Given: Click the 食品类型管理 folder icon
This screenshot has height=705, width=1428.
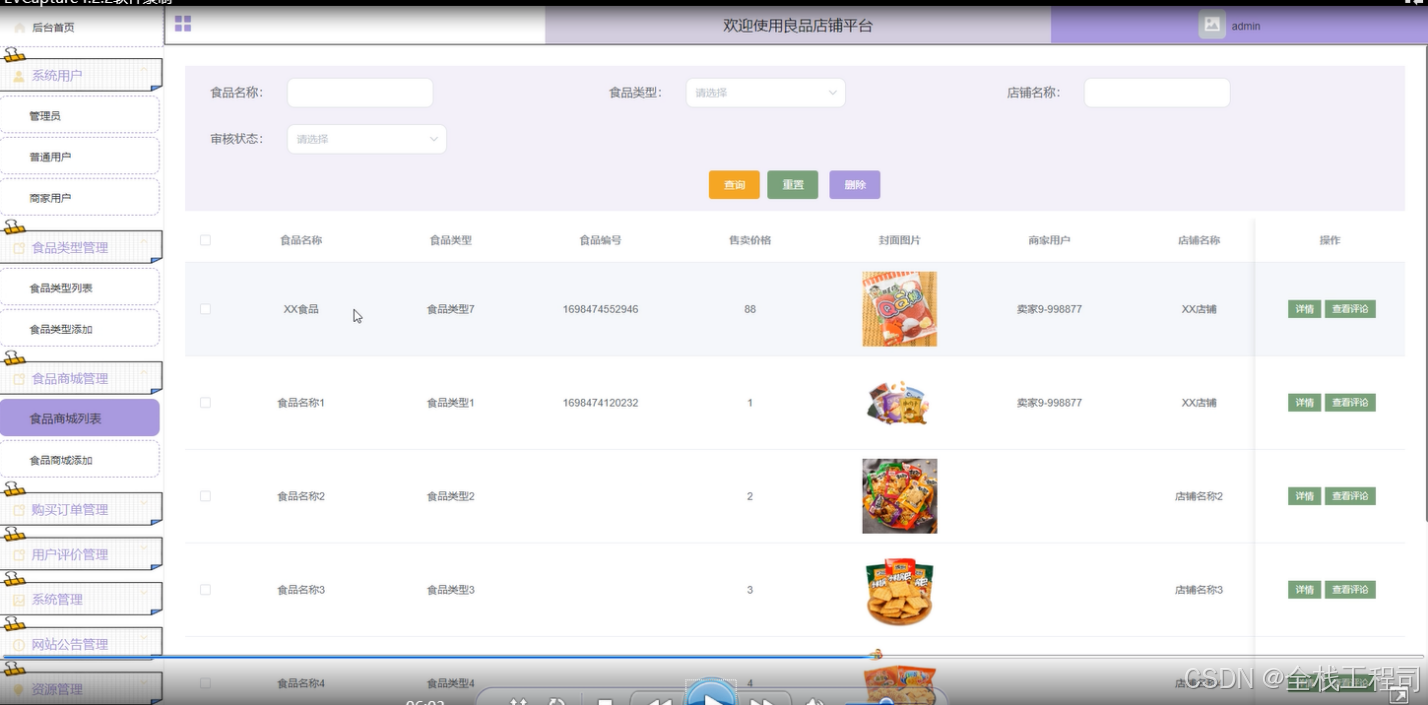Looking at the screenshot, I should click(x=19, y=248).
